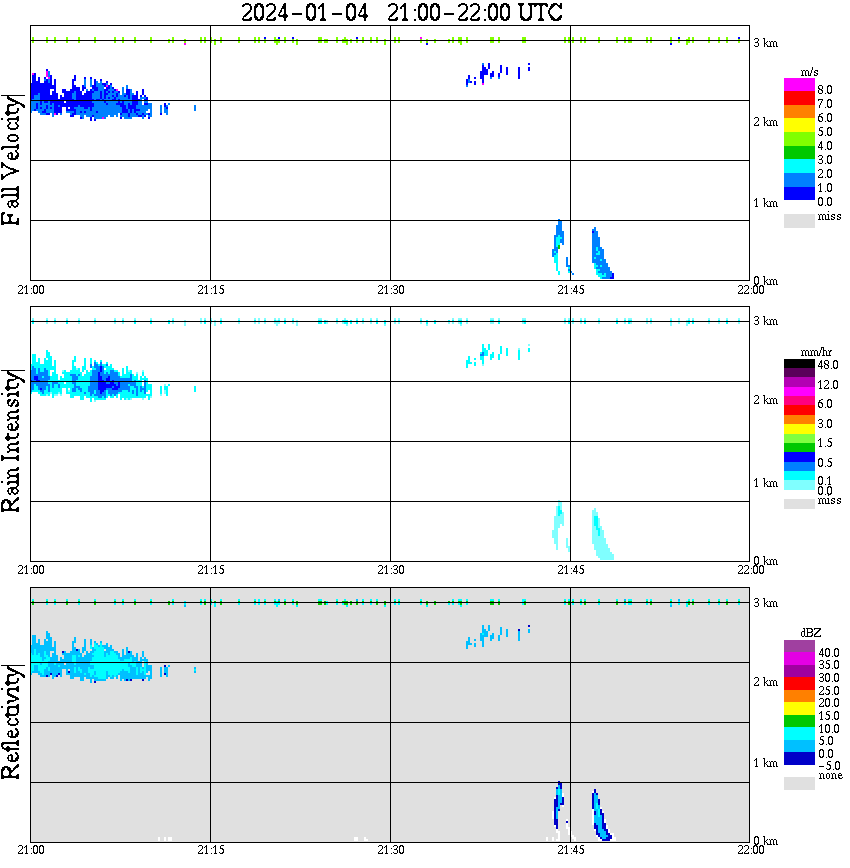The height and width of the screenshot is (868, 850).
Task: Select the yellow swatch in the dBZ legend
Action: pos(799,709)
